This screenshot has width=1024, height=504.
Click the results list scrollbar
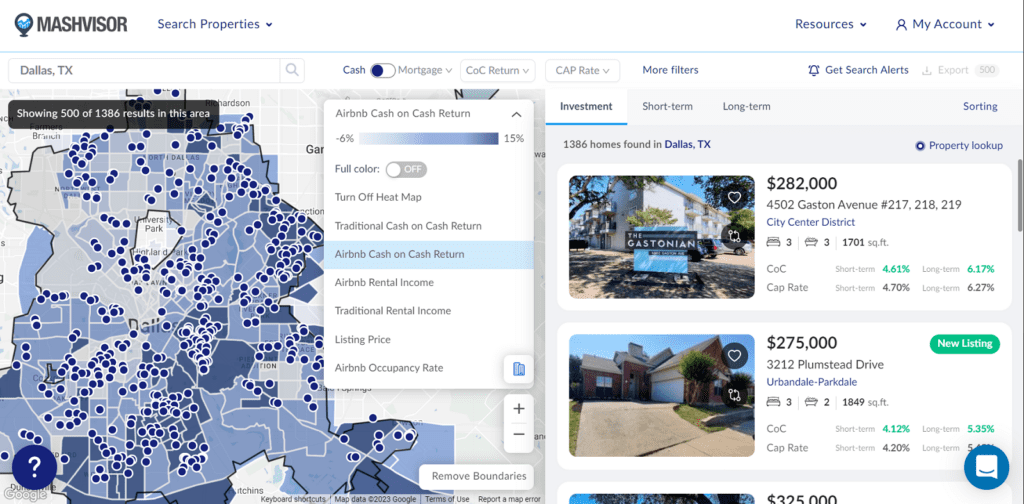1020,194
